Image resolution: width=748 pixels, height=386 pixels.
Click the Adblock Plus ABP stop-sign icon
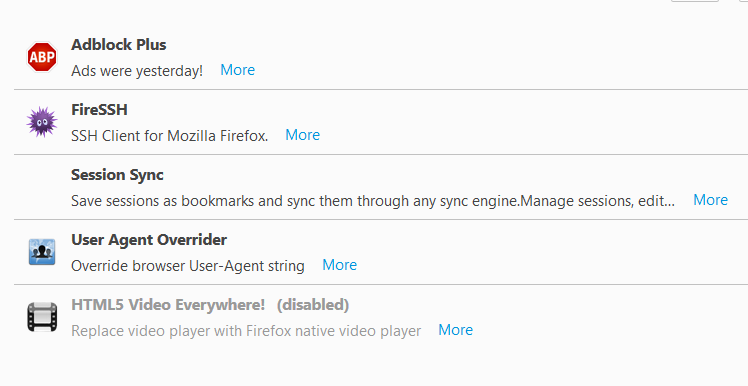[x=42, y=57]
